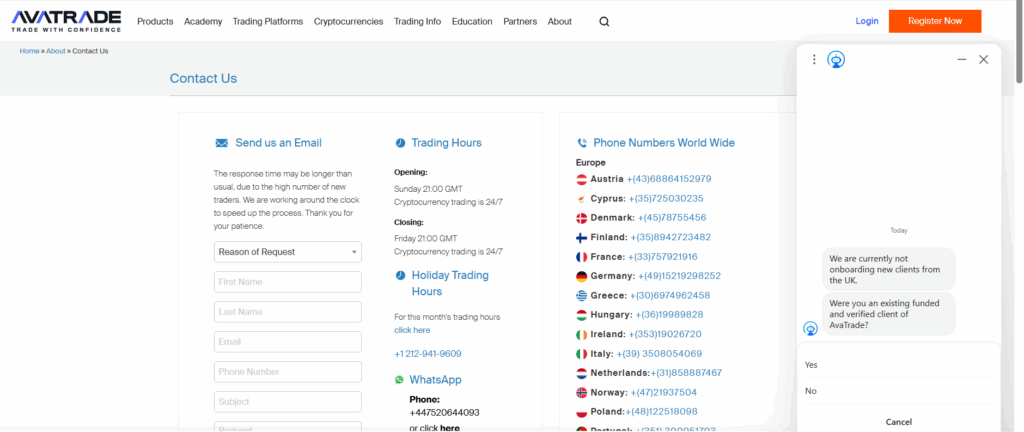Click the search magnifier icon in navbar

coord(604,21)
